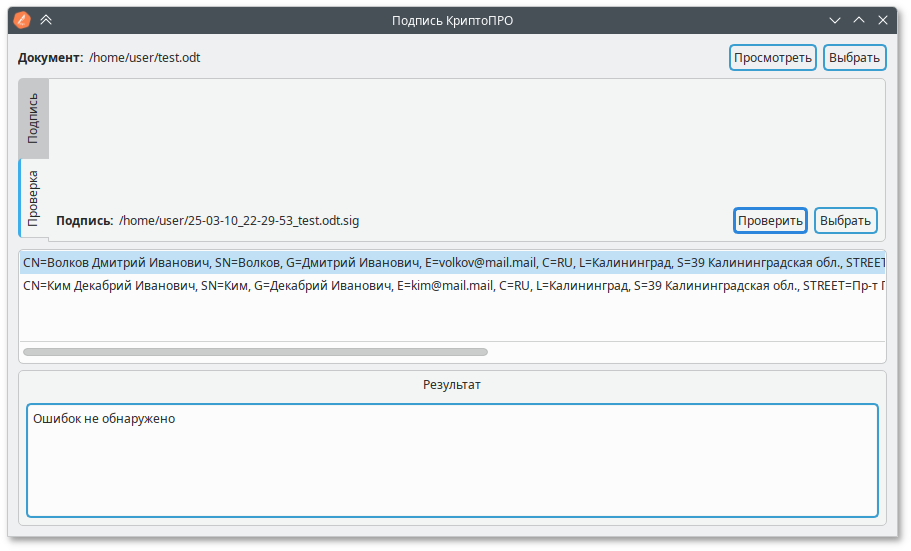Click the КриптоПРО app icon in title bar

pos(22,19)
